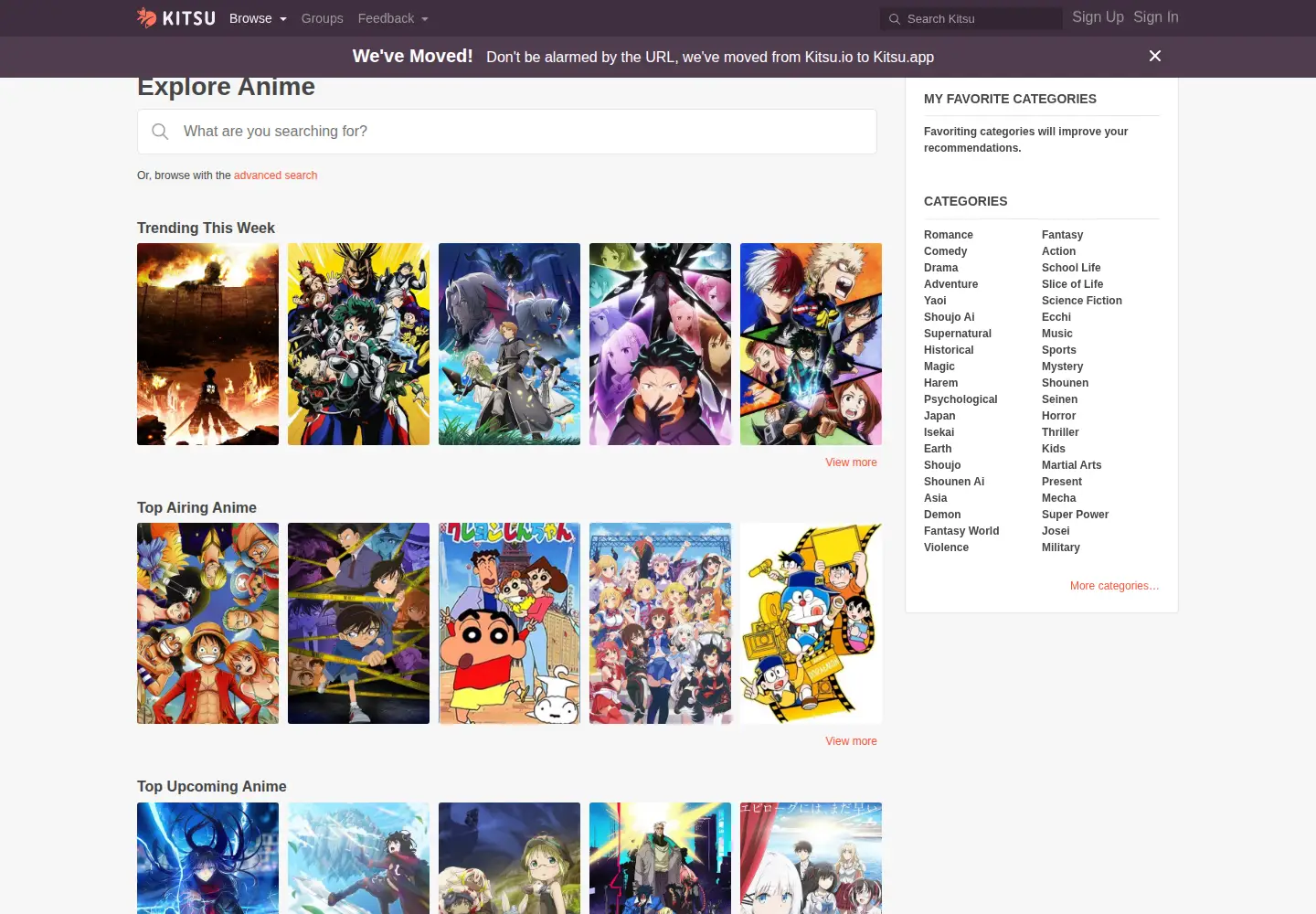Open the One Piece poster in Top Airing
This screenshot has height=914, width=1316.
point(207,623)
